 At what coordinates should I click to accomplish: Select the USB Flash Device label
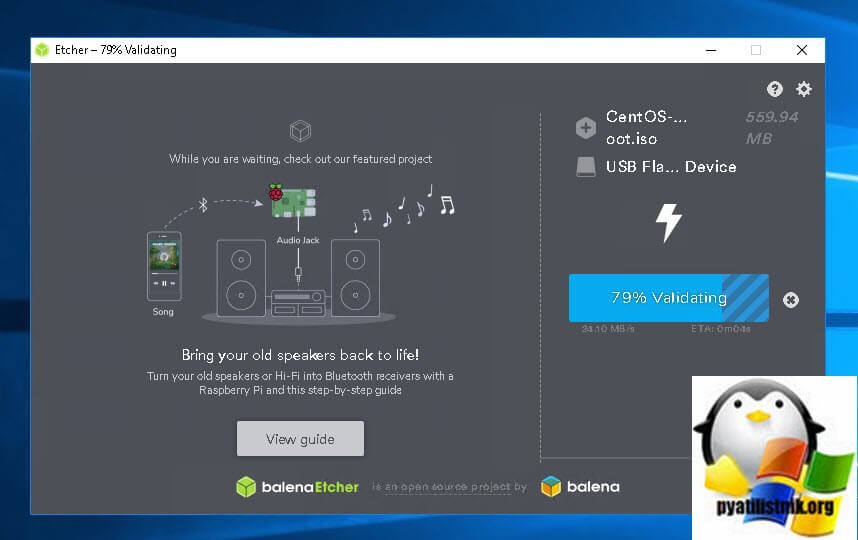tap(671, 167)
